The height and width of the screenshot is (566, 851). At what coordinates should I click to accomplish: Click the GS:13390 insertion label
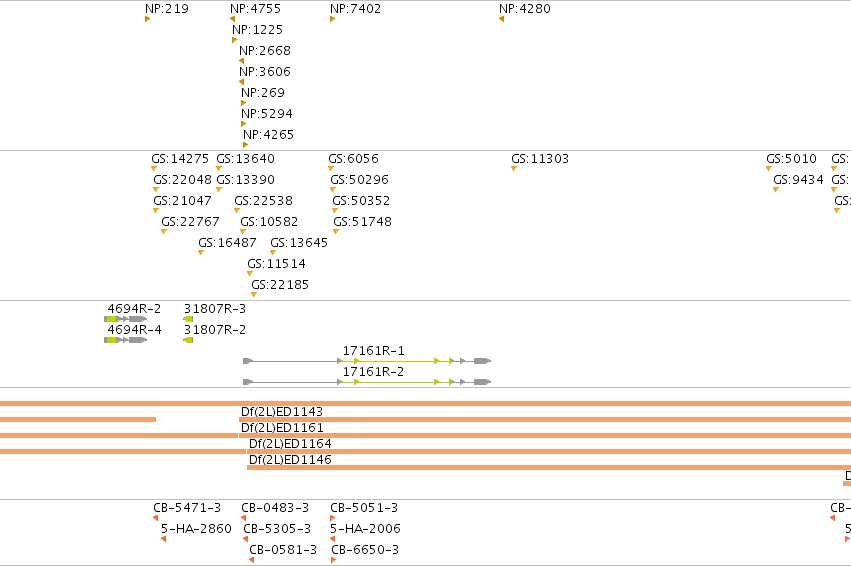[245, 180]
